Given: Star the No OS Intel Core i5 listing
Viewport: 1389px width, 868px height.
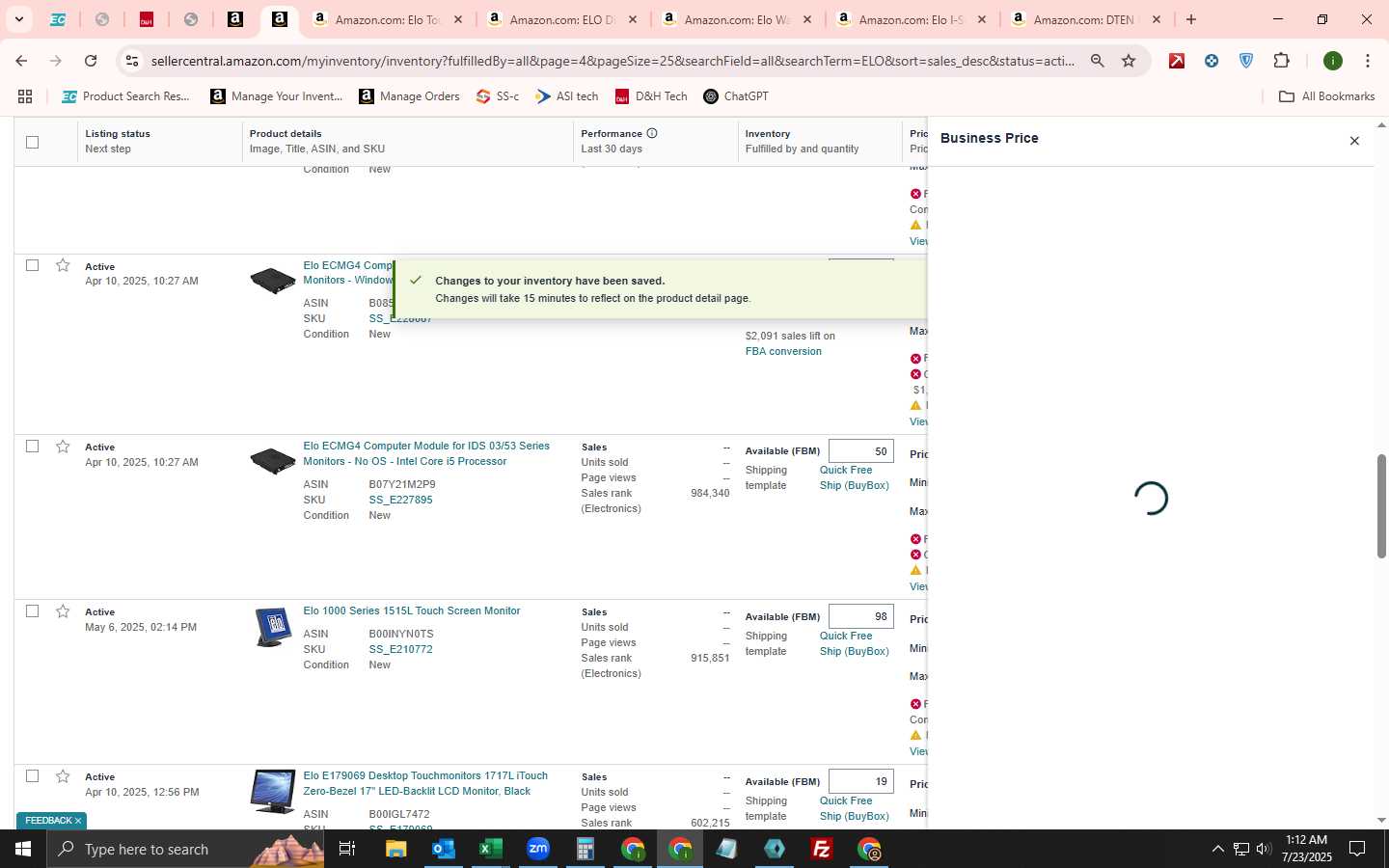Looking at the screenshot, I should (x=63, y=447).
